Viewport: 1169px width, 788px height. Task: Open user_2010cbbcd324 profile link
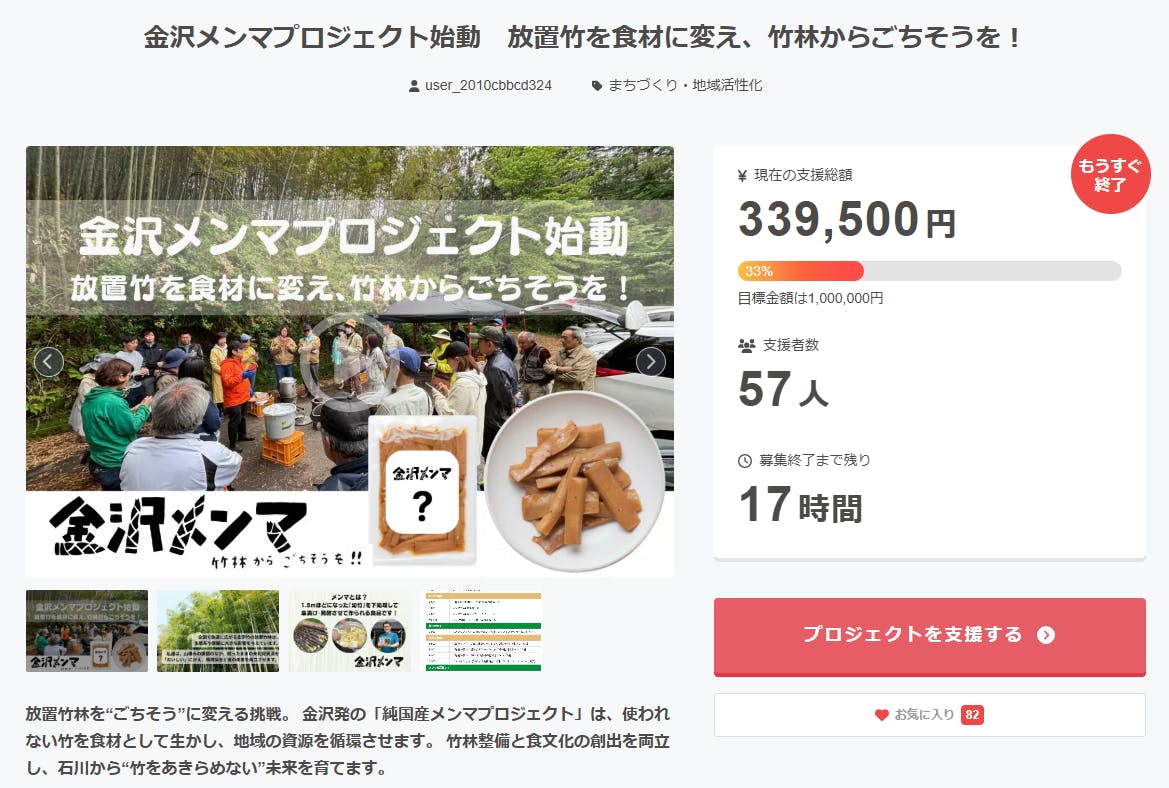(x=488, y=86)
